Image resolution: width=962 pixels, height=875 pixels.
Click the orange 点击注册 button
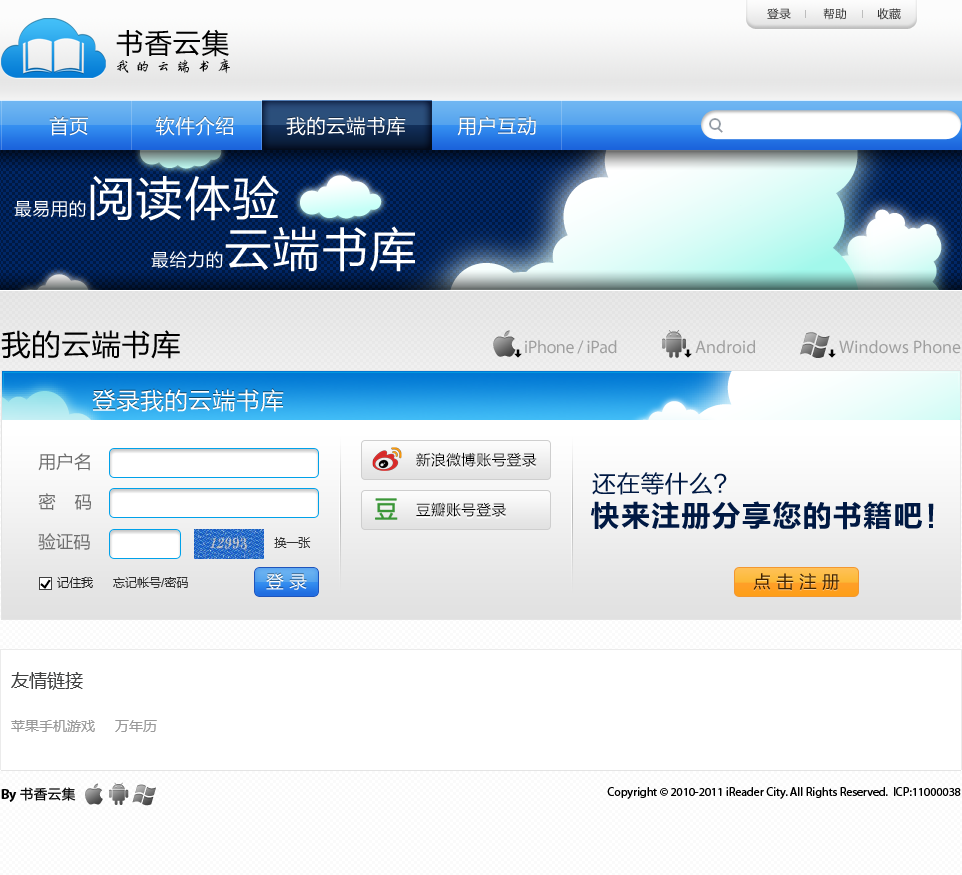[x=796, y=582]
